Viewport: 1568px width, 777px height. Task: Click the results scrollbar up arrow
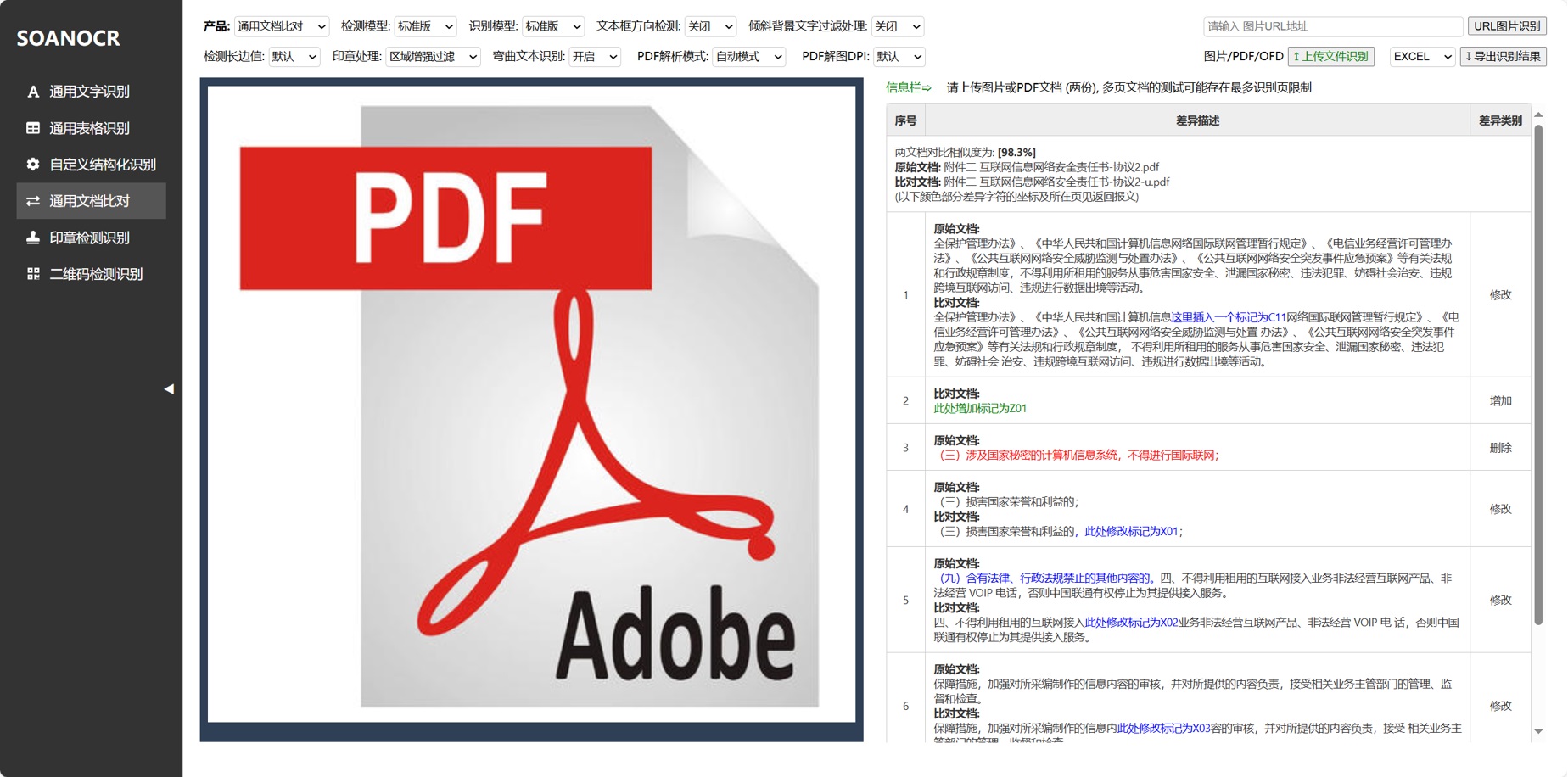click(1538, 115)
